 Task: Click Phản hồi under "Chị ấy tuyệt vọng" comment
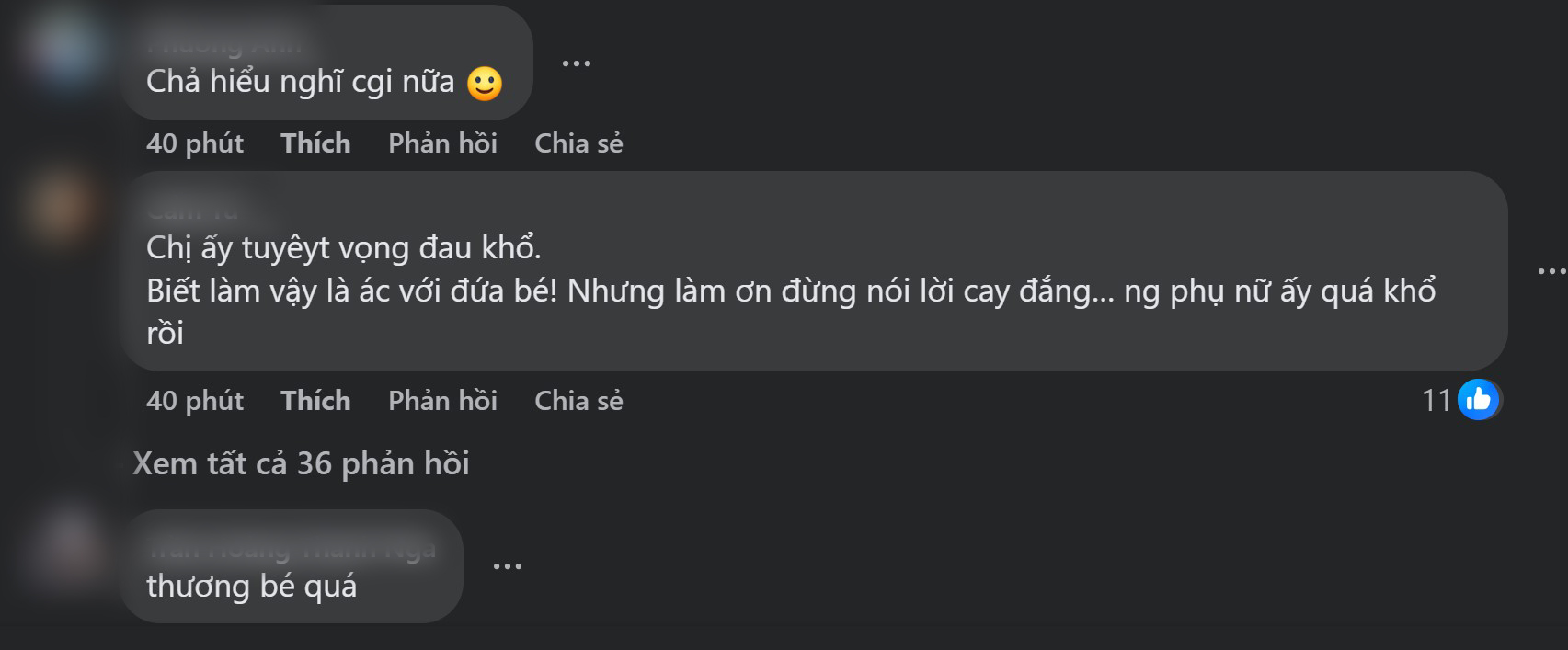coord(442,401)
